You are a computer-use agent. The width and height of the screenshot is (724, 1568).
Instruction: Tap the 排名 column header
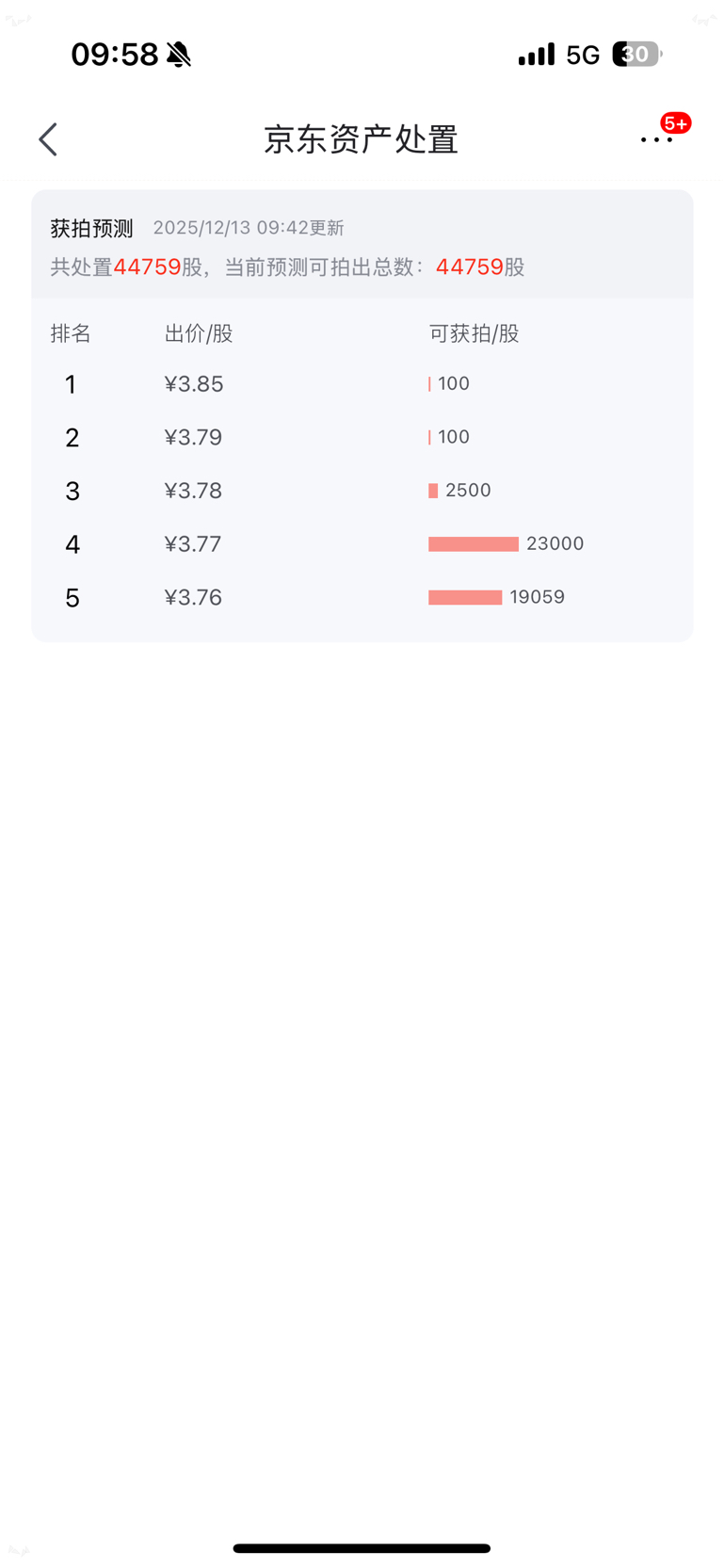(71, 333)
